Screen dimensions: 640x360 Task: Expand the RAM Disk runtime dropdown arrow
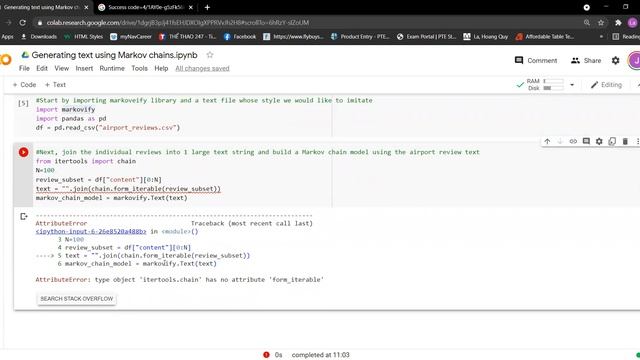[572, 85]
